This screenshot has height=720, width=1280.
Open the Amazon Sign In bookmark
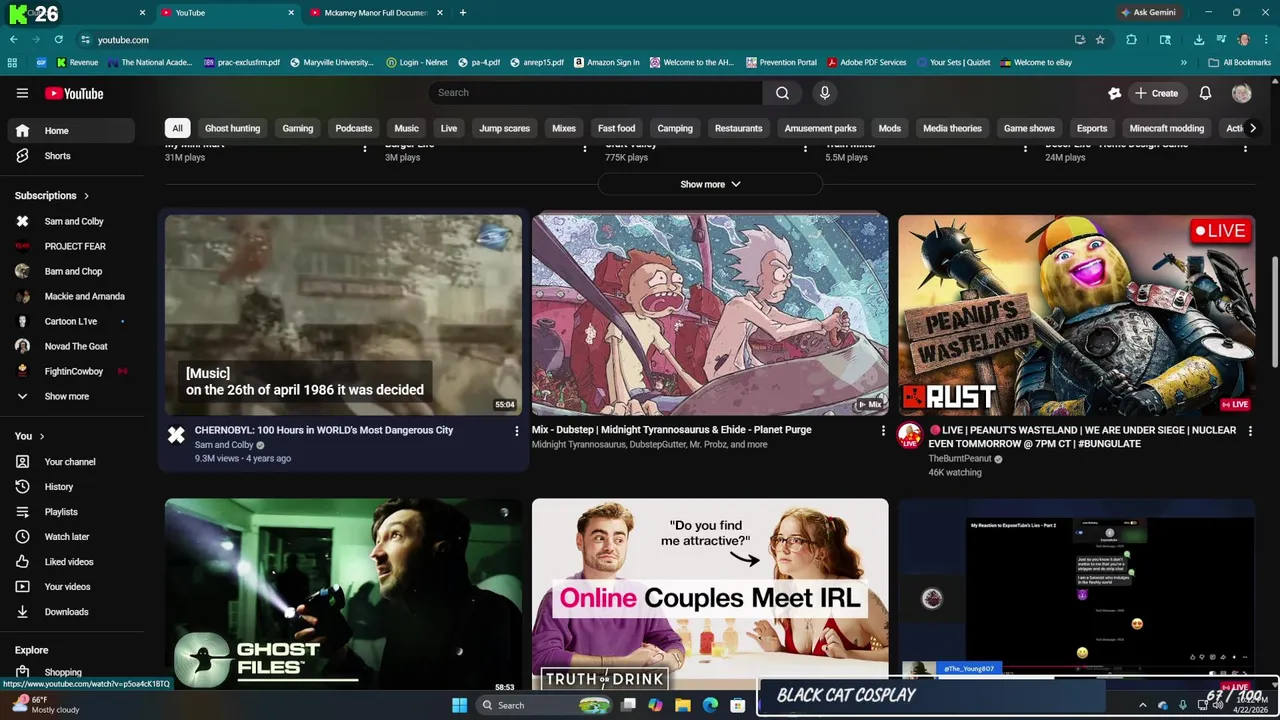tap(606, 62)
